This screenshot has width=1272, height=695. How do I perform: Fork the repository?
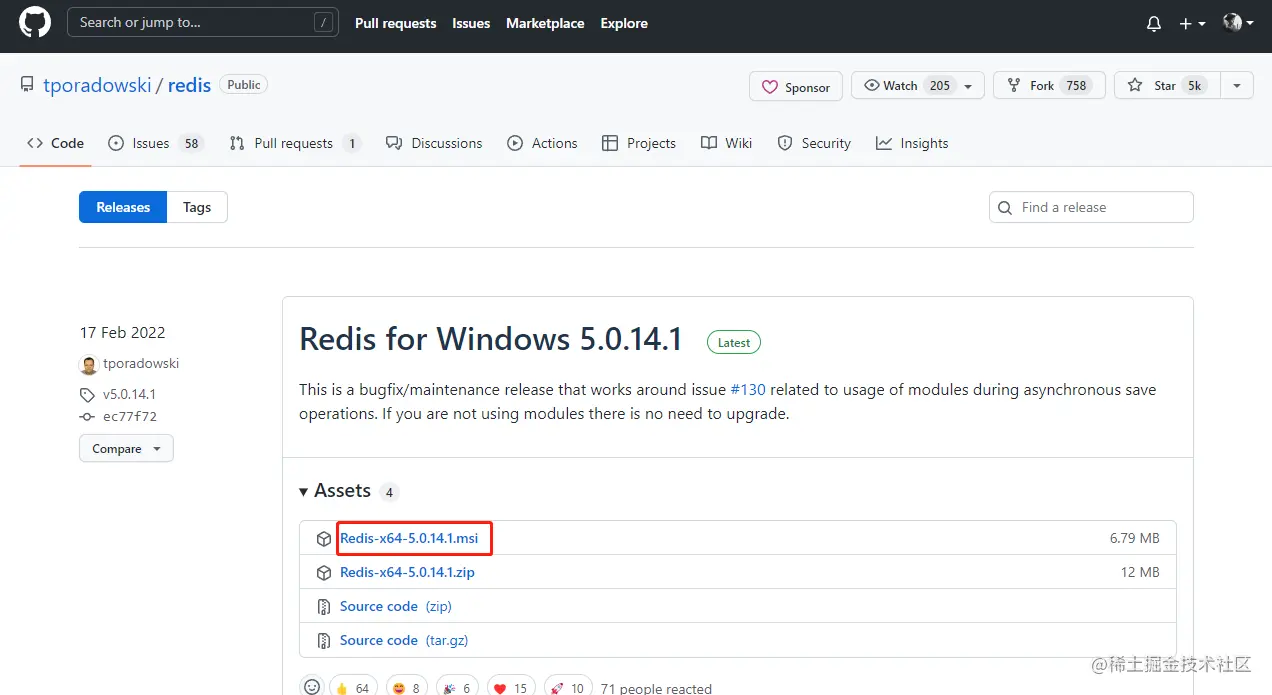[x=1048, y=85]
